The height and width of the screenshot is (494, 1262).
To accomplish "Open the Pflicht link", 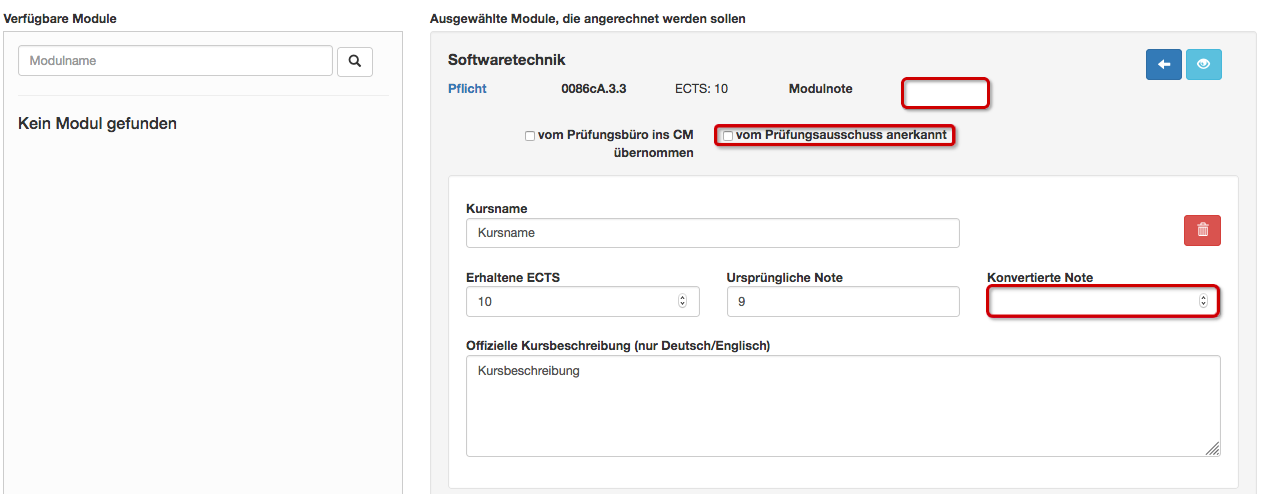I will pos(467,88).
